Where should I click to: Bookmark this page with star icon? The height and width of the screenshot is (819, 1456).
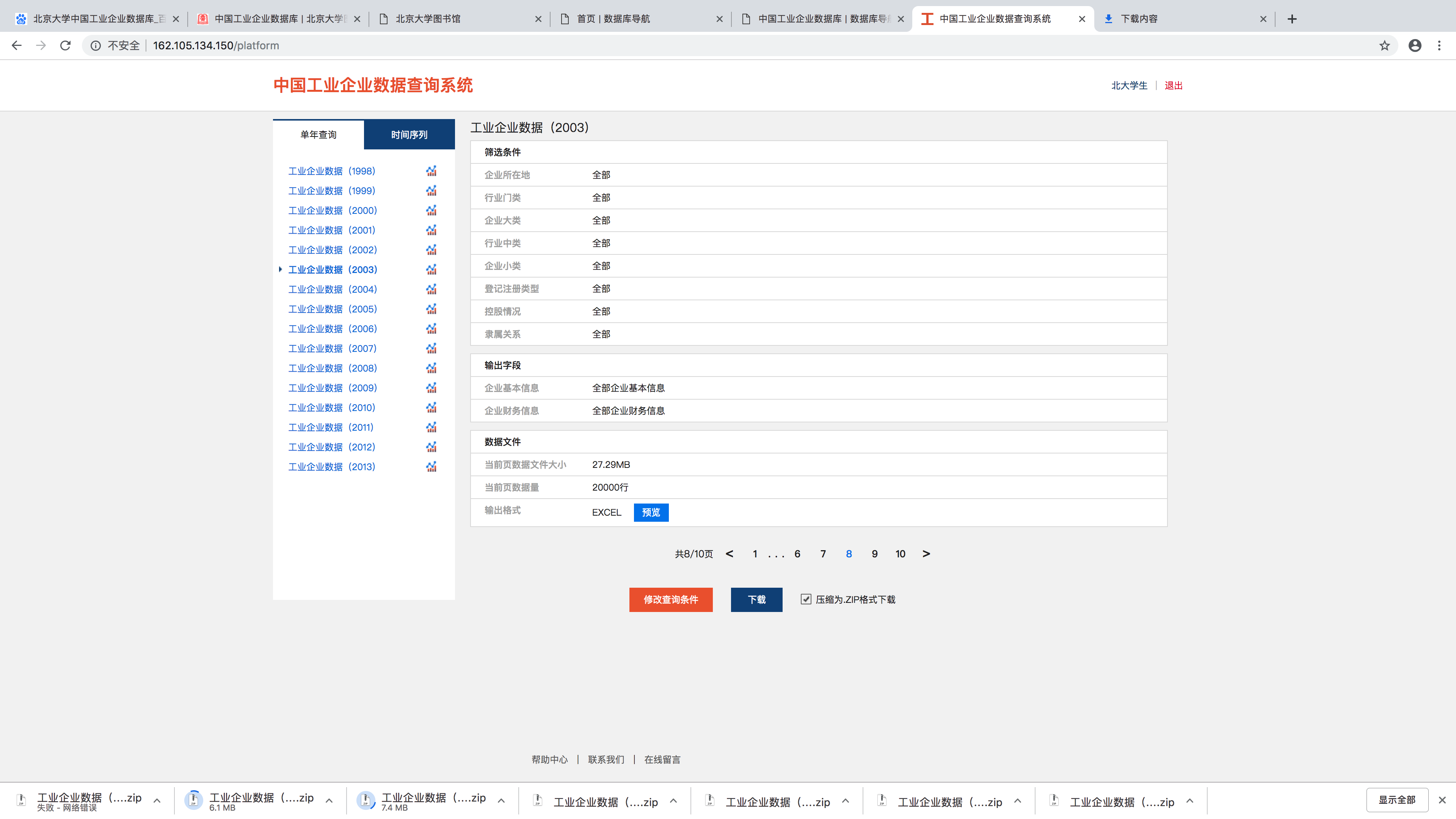(x=1384, y=45)
